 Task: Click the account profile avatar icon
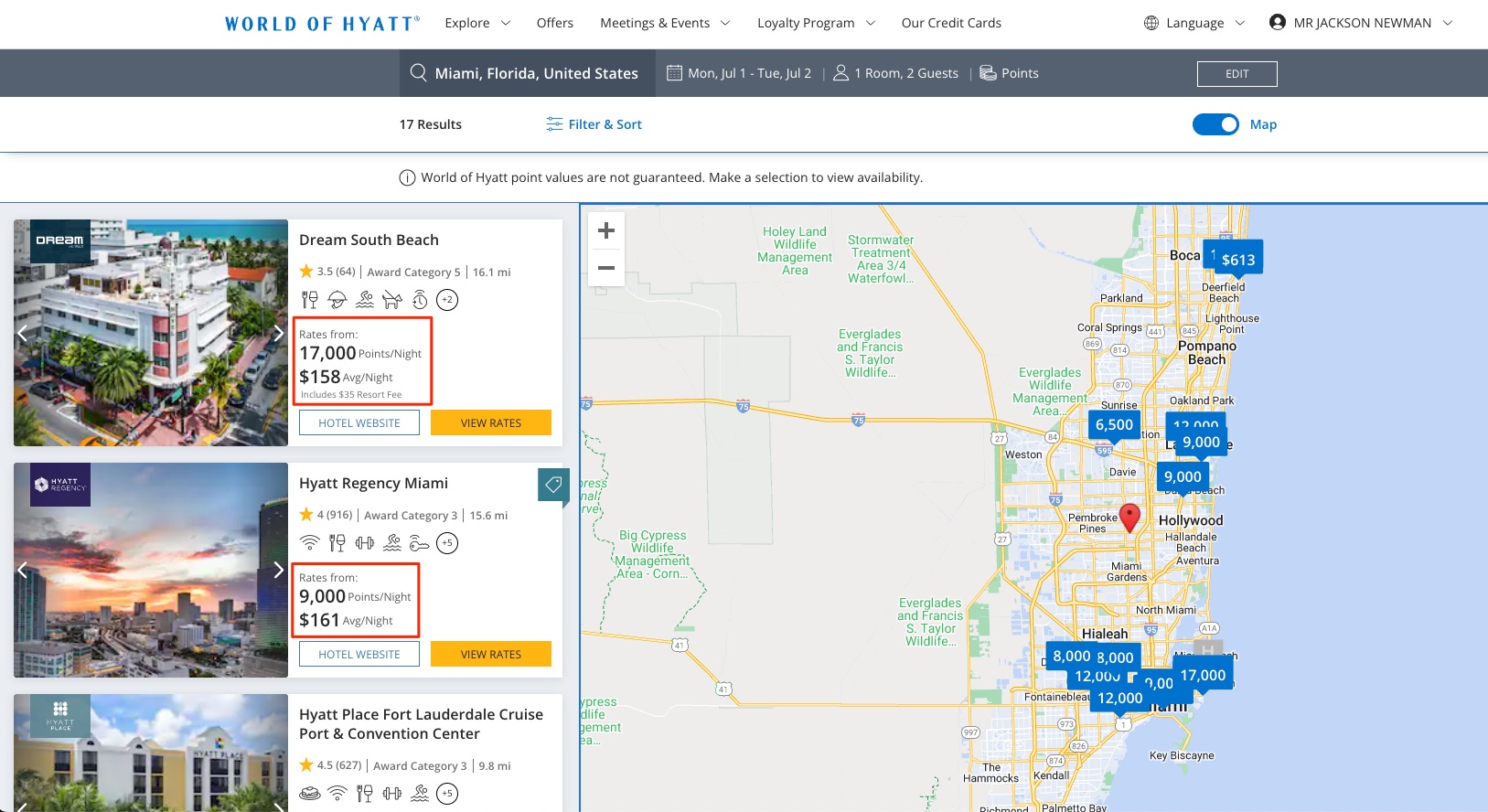[x=1278, y=22]
